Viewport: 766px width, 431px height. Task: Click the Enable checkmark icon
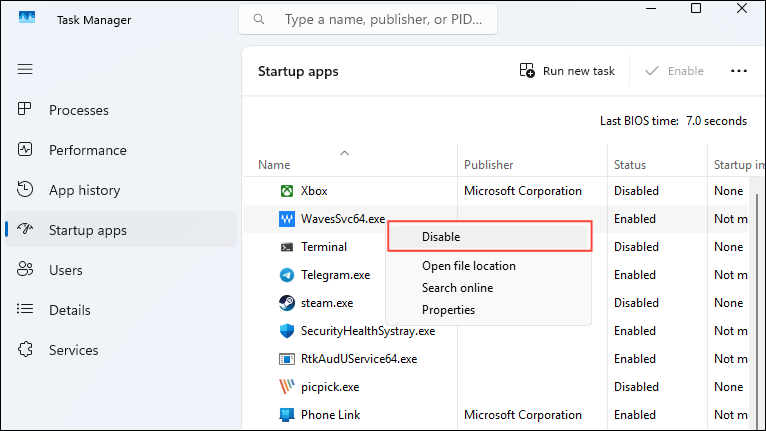tap(652, 71)
